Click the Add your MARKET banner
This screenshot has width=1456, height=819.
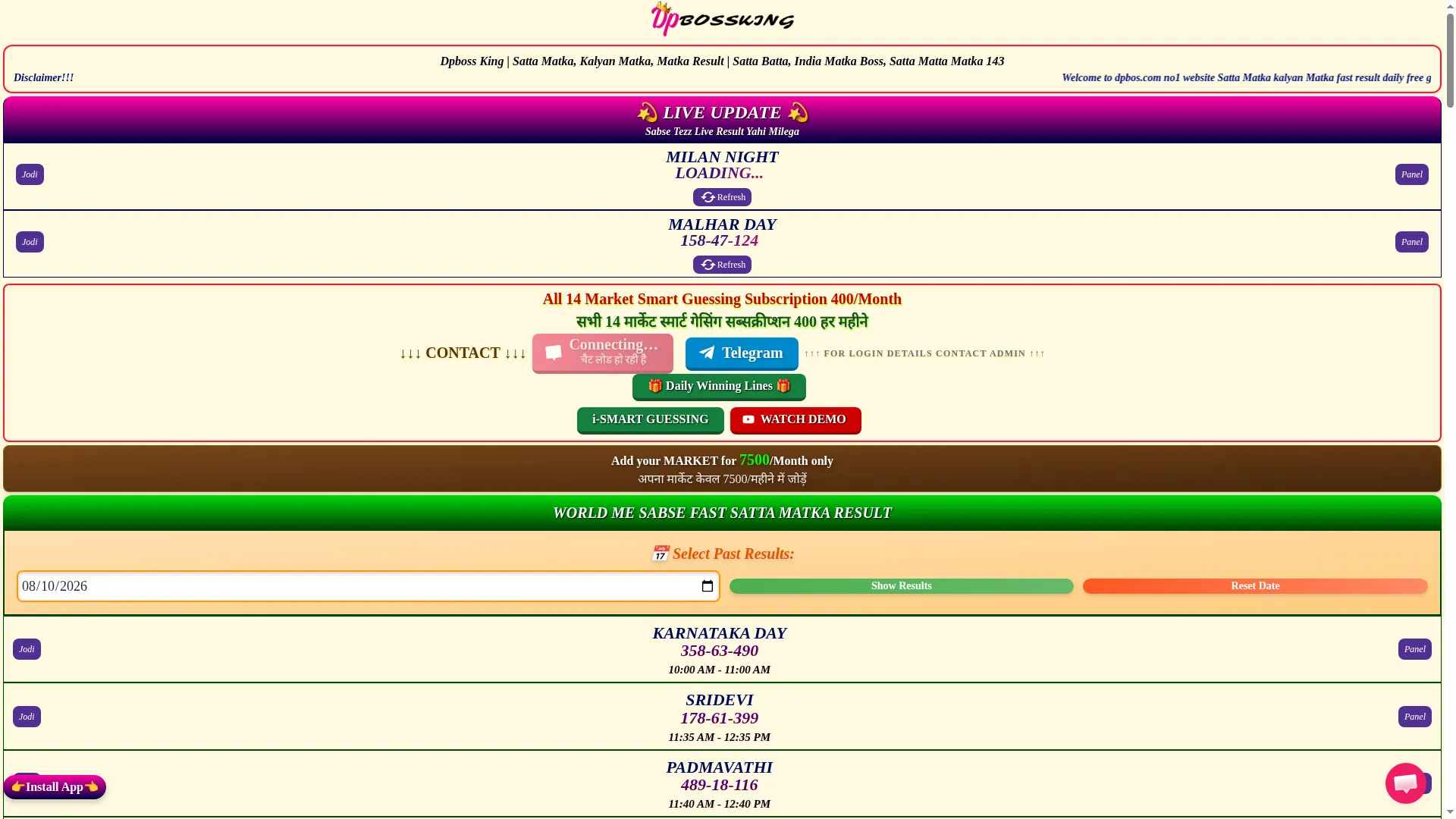[x=722, y=469]
